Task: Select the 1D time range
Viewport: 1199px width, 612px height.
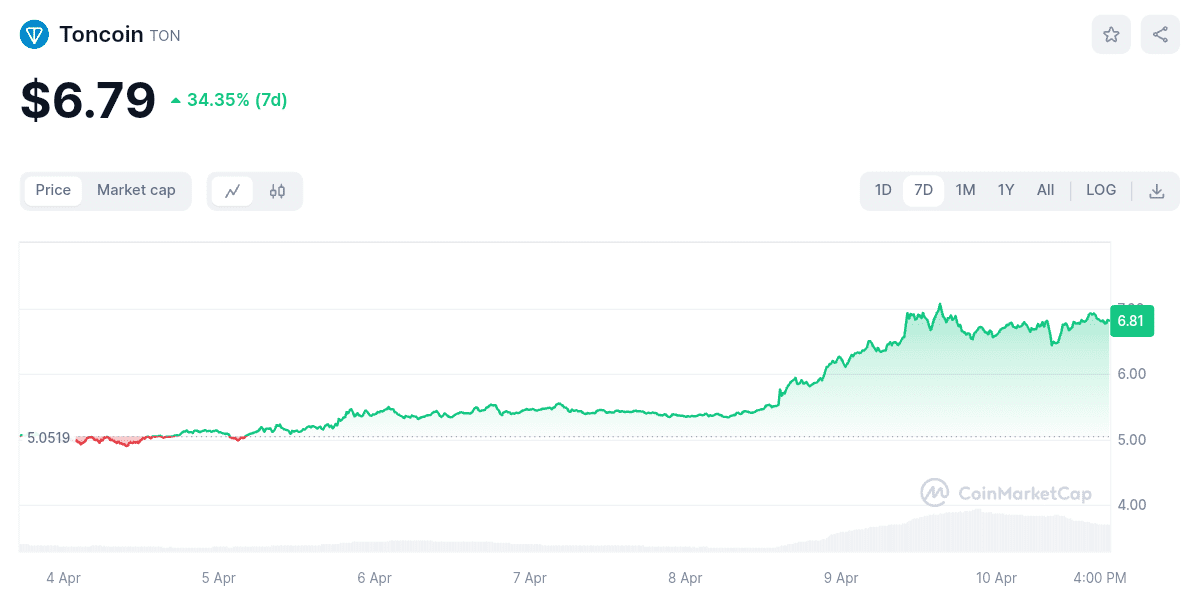Action: click(x=883, y=190)
